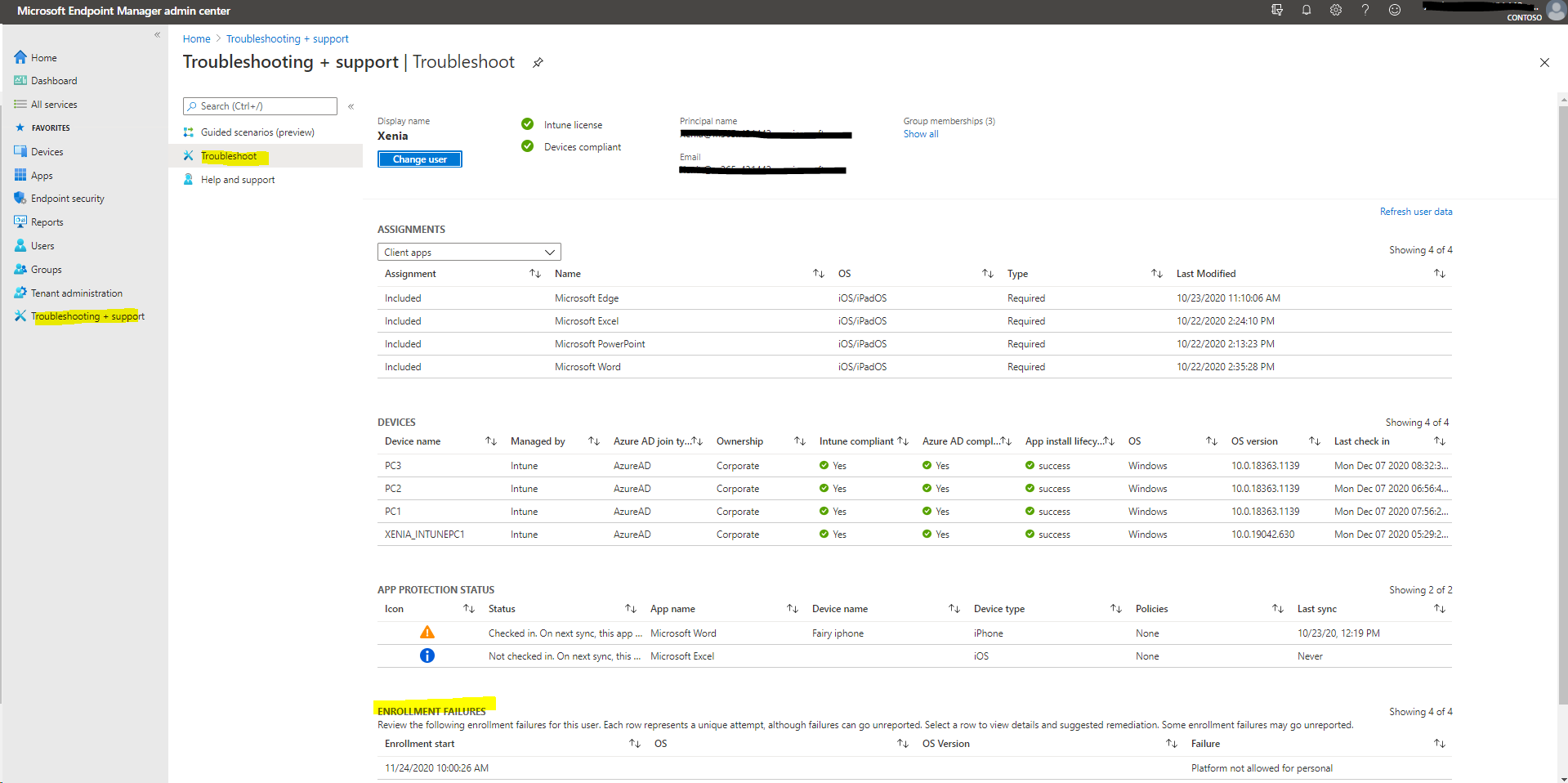Click the Apps sidebar icon
This screenshot has width=1568, height=783.
coord(20,175)
